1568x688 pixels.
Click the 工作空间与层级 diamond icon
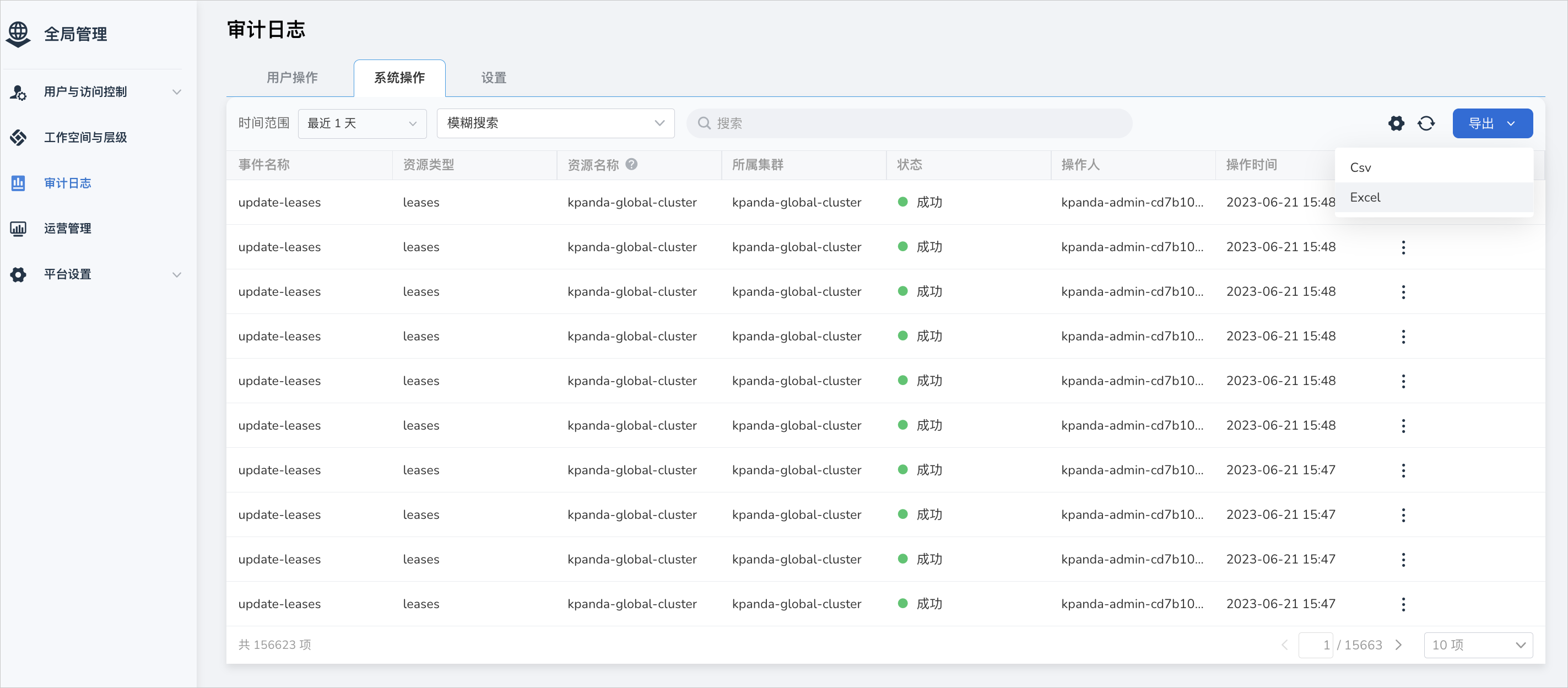[x=18, y=138]
